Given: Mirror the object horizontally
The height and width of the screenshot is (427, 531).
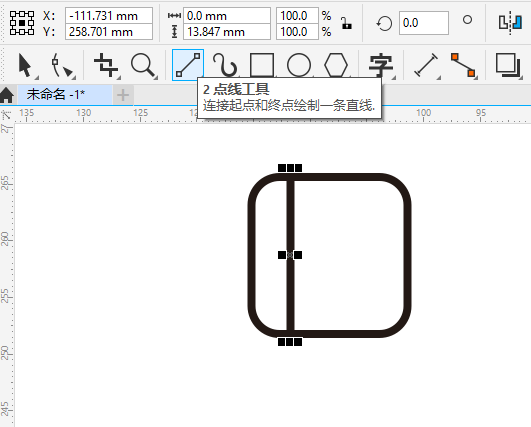Looking at the screenshot, I should (x=510, y=23).
